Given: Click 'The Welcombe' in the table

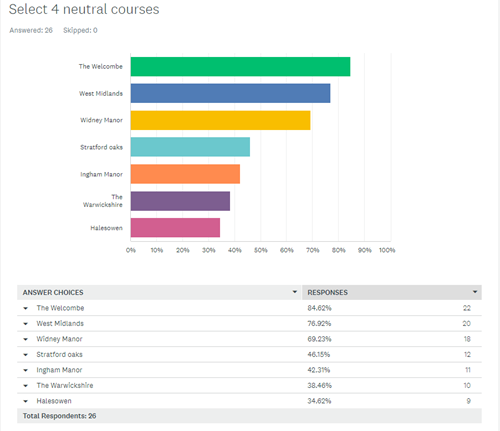Looking at the screenshot, I should tap(60, 308).
